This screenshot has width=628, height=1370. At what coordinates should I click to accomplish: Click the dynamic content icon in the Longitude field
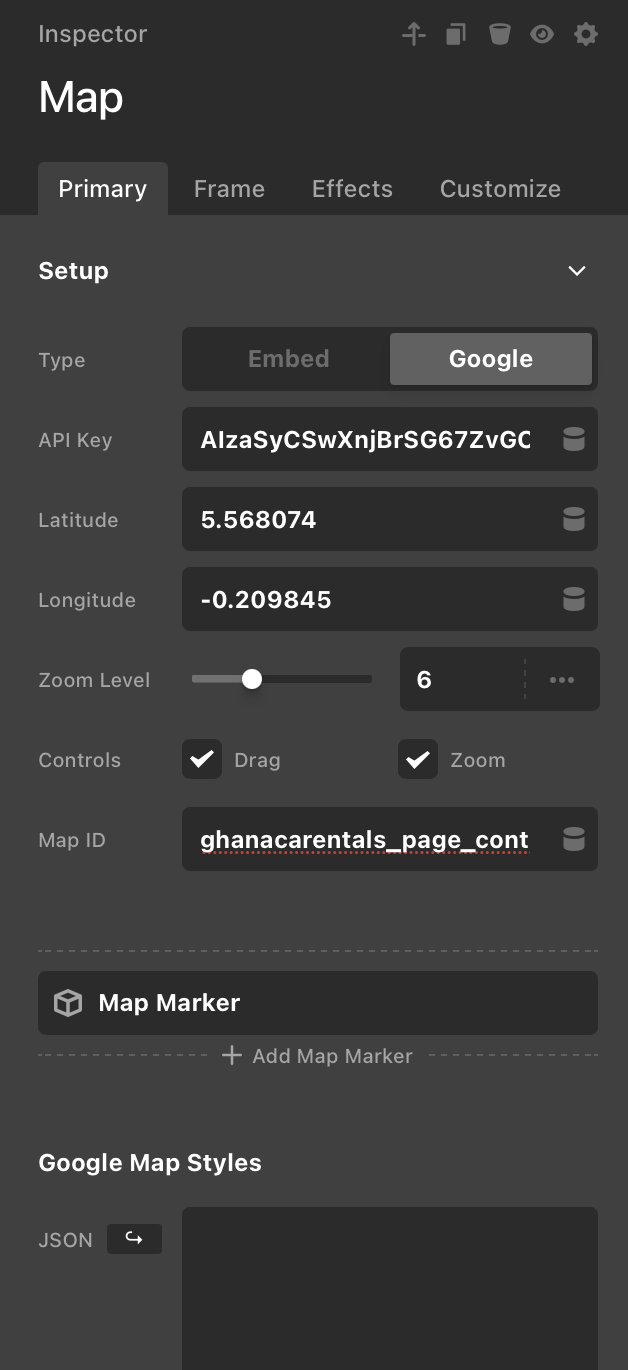point(574,599)
